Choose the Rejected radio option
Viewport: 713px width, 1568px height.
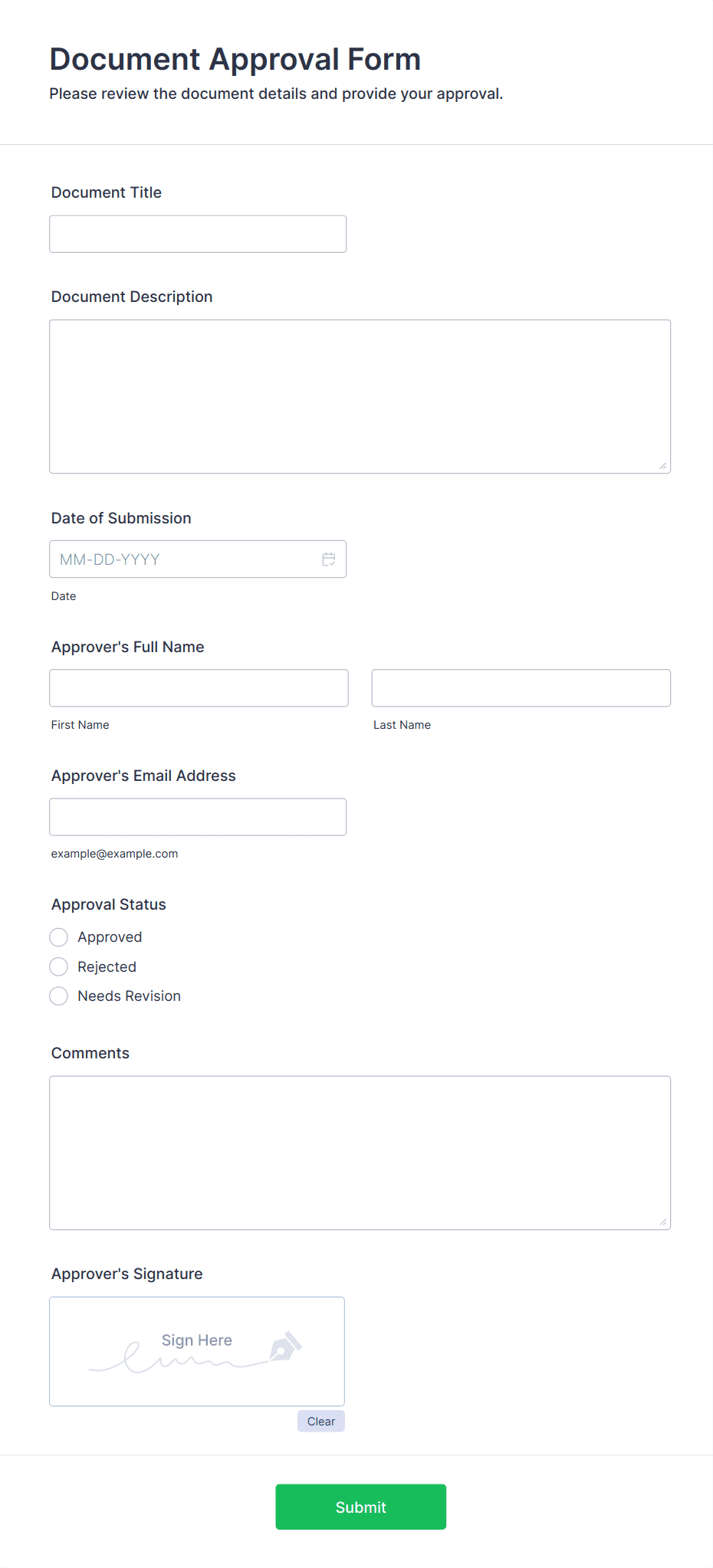(59, 966)
